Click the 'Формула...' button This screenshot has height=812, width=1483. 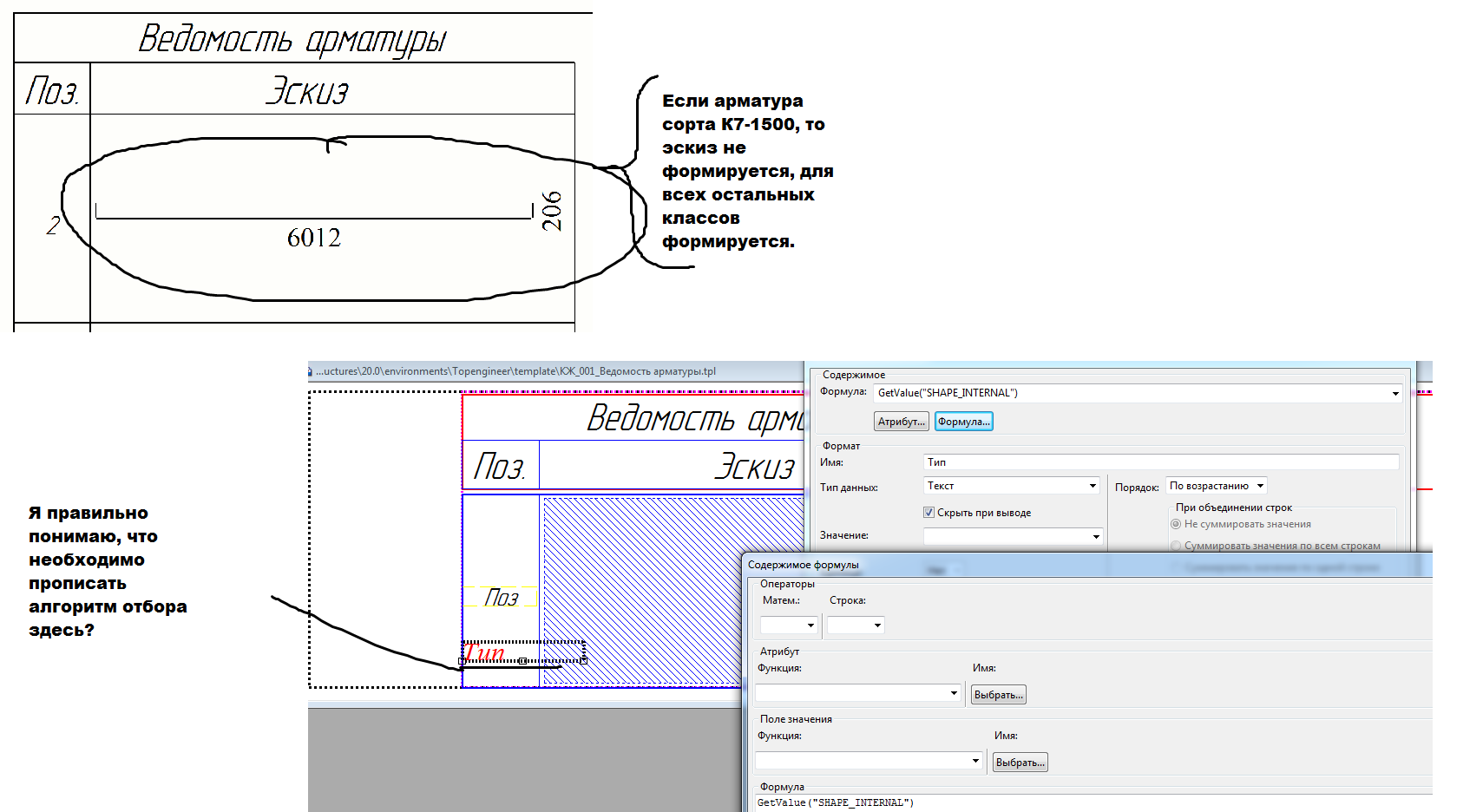coord(963,422)
